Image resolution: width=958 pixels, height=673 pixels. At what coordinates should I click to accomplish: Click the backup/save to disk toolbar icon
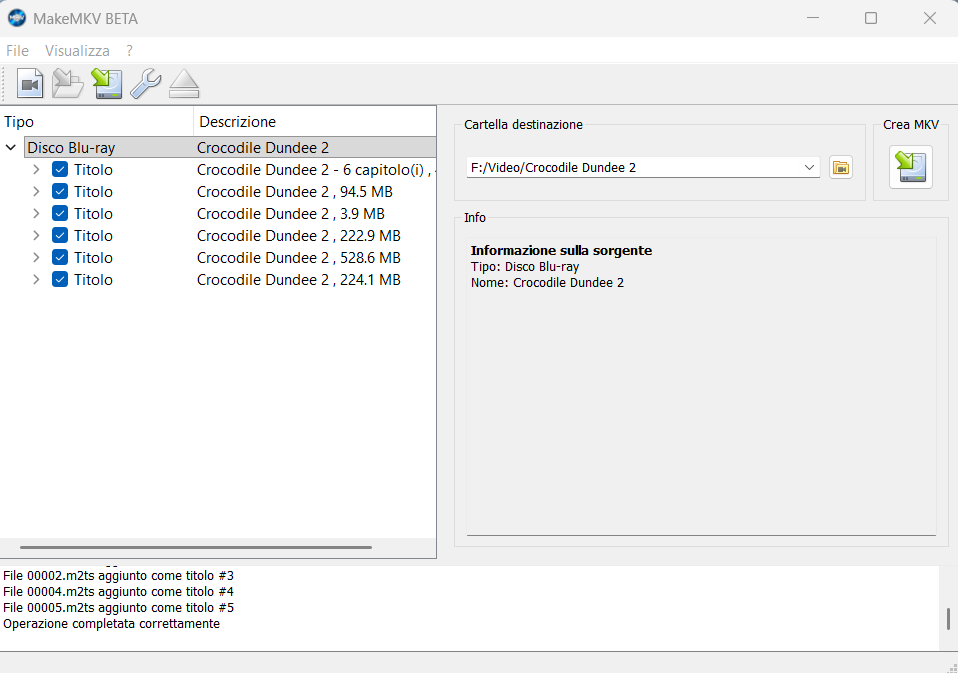click(x=107, y=84)
